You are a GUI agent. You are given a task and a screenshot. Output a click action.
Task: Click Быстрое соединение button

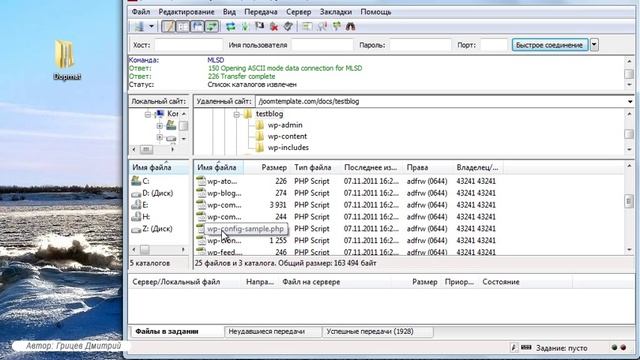549,45
